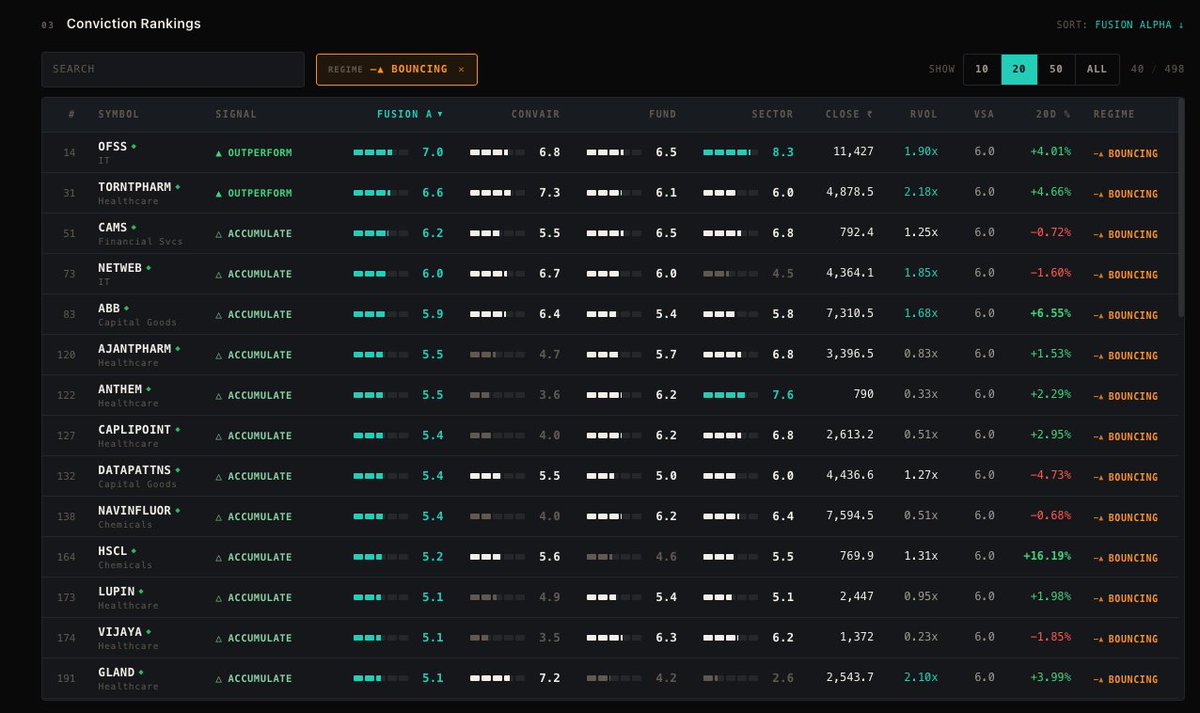1200x713 pixels.
Task: Click the green diamond icon beside OFSS
Action: [134, 146]
